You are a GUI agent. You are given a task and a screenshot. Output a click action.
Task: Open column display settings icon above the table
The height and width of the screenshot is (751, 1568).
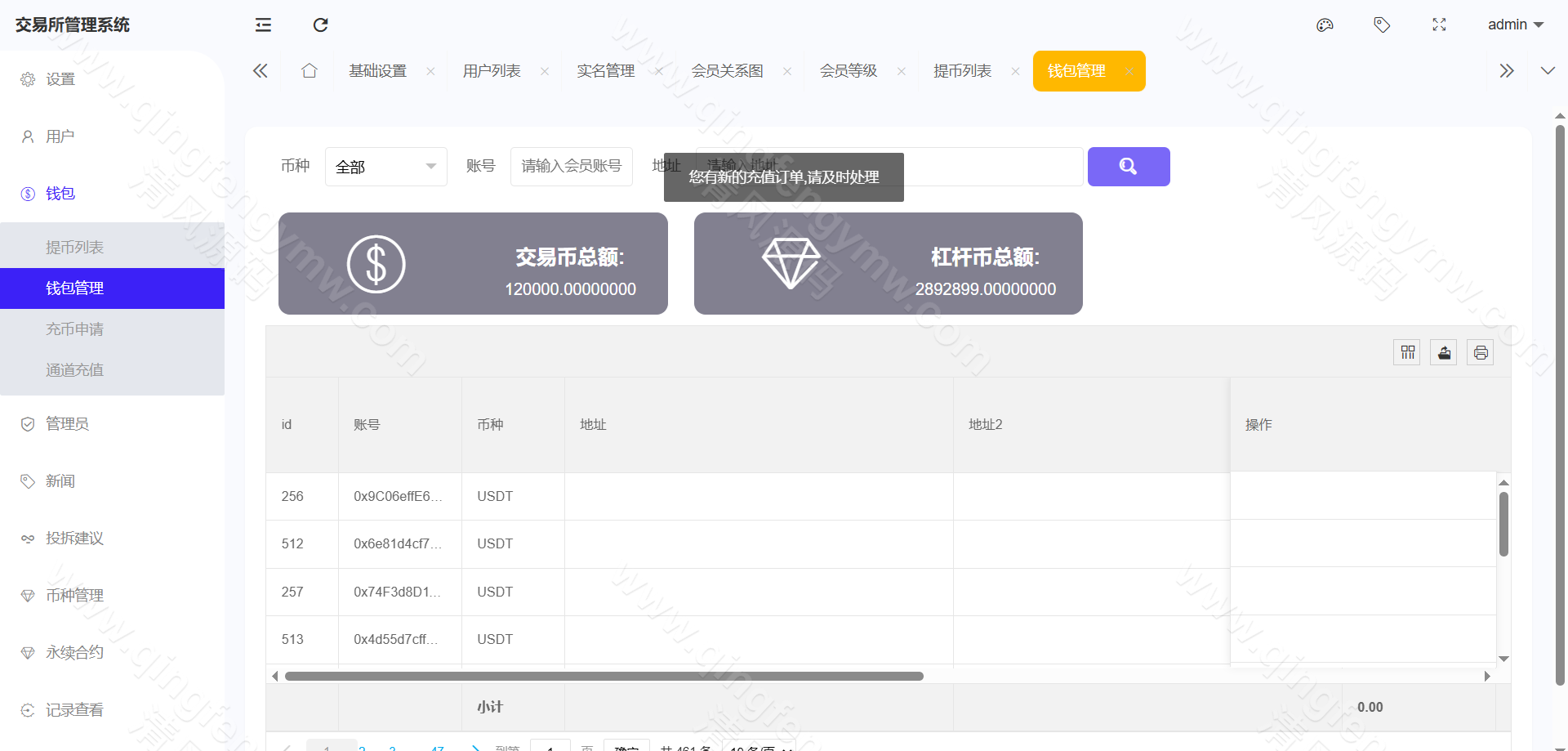click(1406, 352)
